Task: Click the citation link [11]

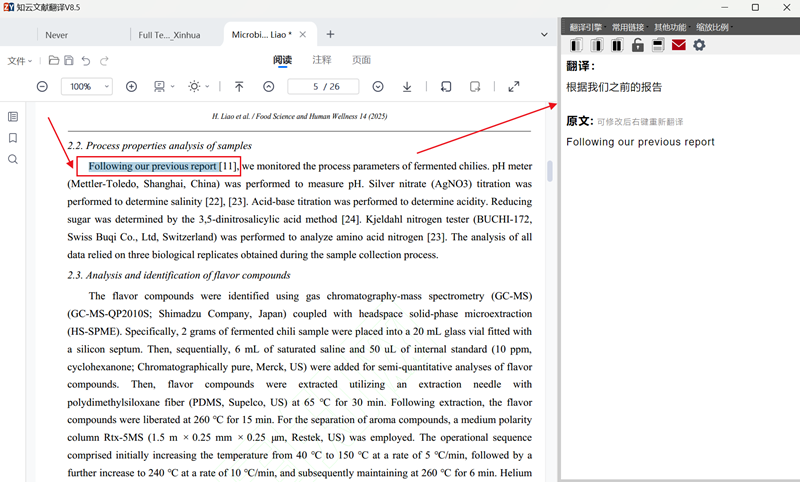Action: click(x=228, y=166)
